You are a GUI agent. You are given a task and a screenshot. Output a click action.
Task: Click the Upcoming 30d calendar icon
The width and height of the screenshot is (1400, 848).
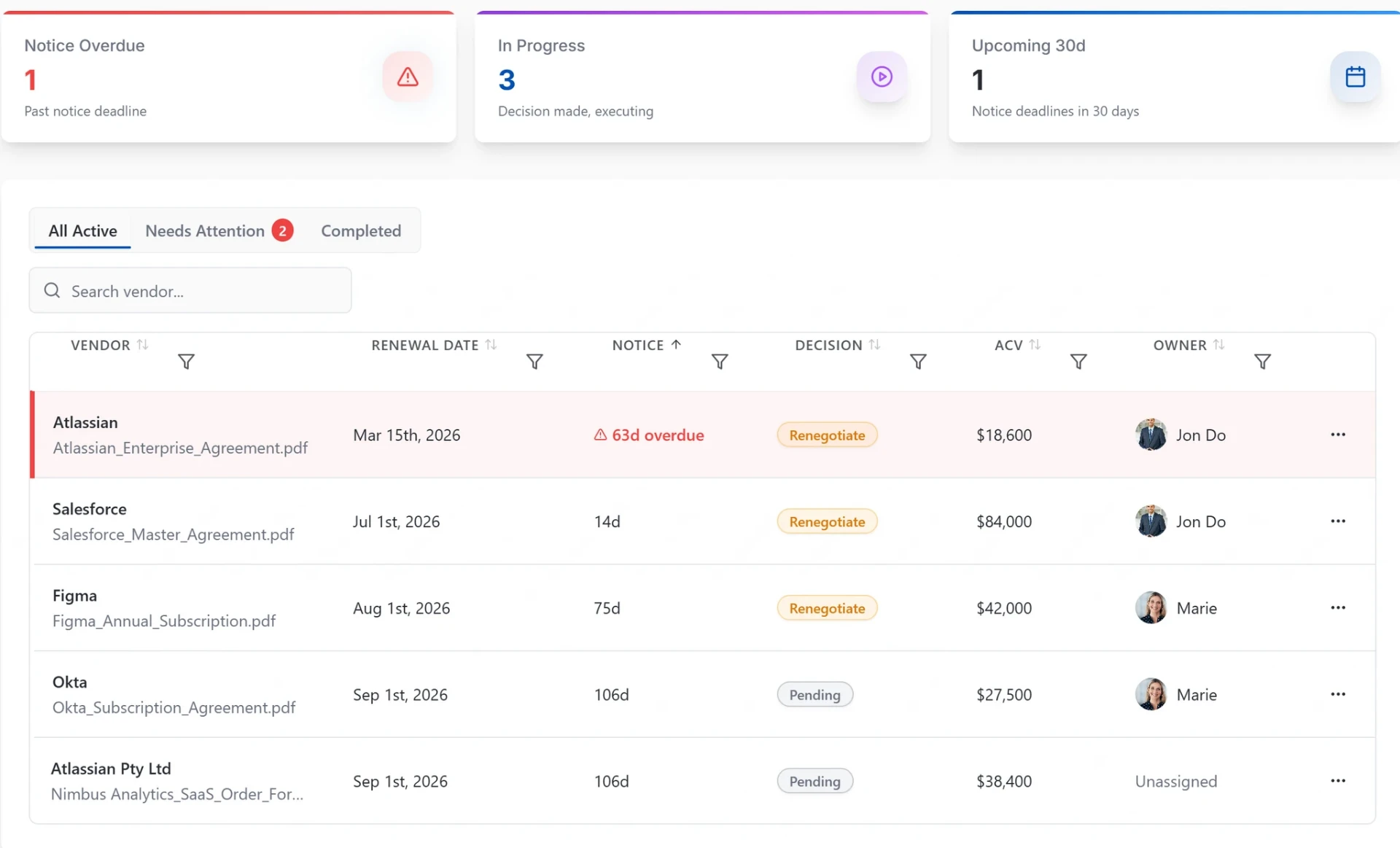[1355, 77]
